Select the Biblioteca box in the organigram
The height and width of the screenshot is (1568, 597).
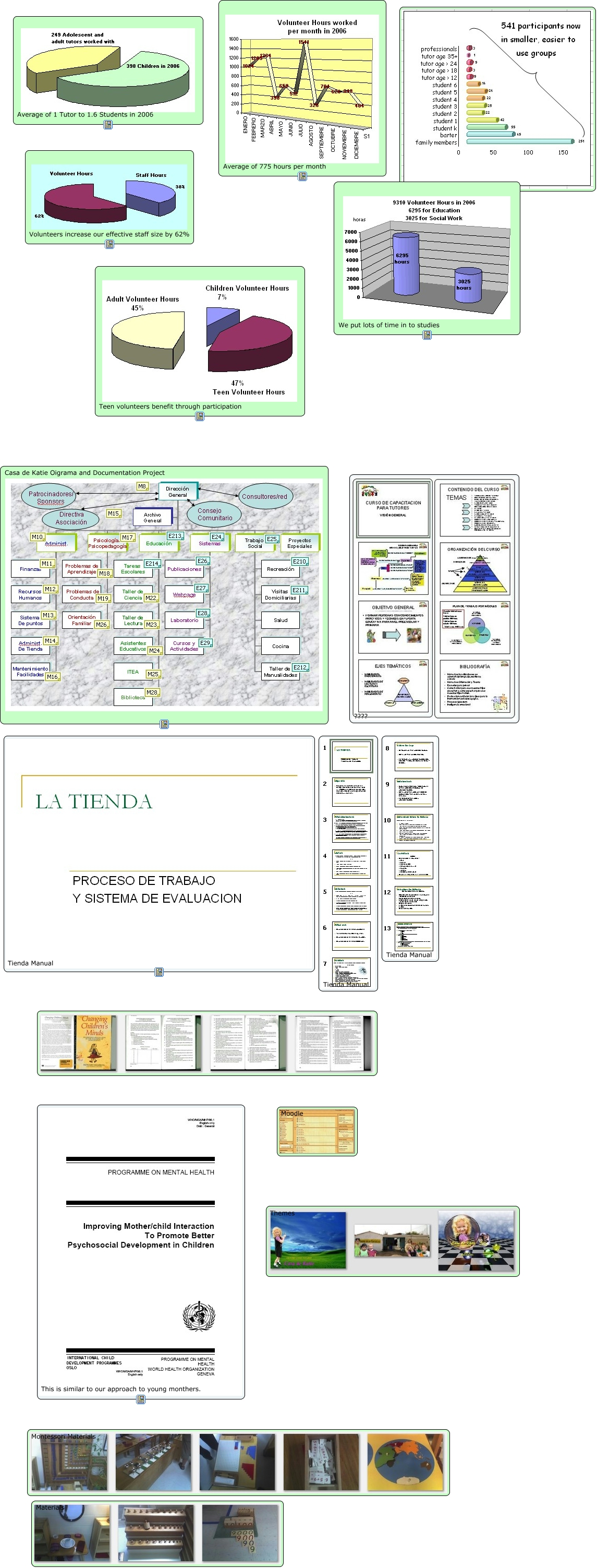point(132,697)
